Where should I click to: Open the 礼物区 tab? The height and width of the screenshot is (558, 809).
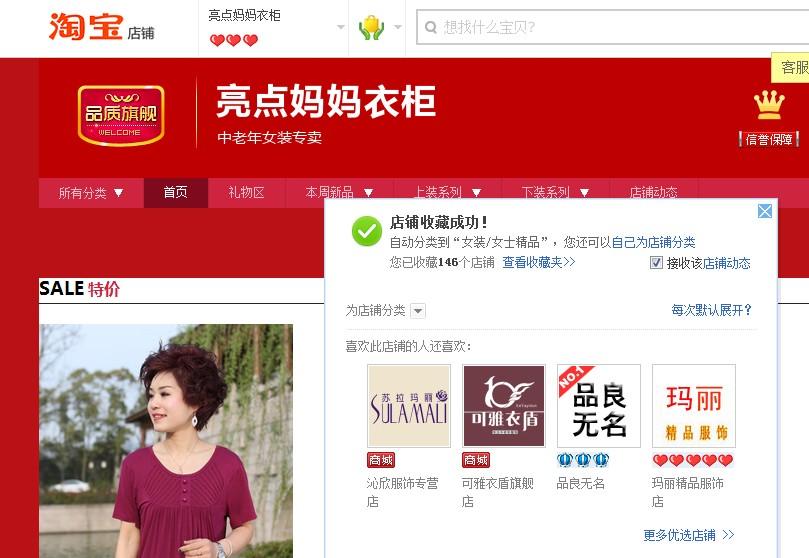pos(247,193)
